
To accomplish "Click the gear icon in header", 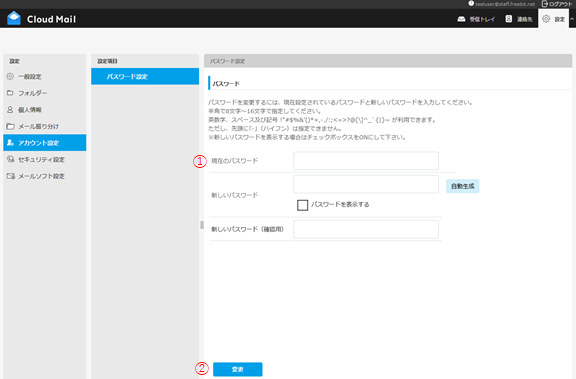I will pos(546,19).
